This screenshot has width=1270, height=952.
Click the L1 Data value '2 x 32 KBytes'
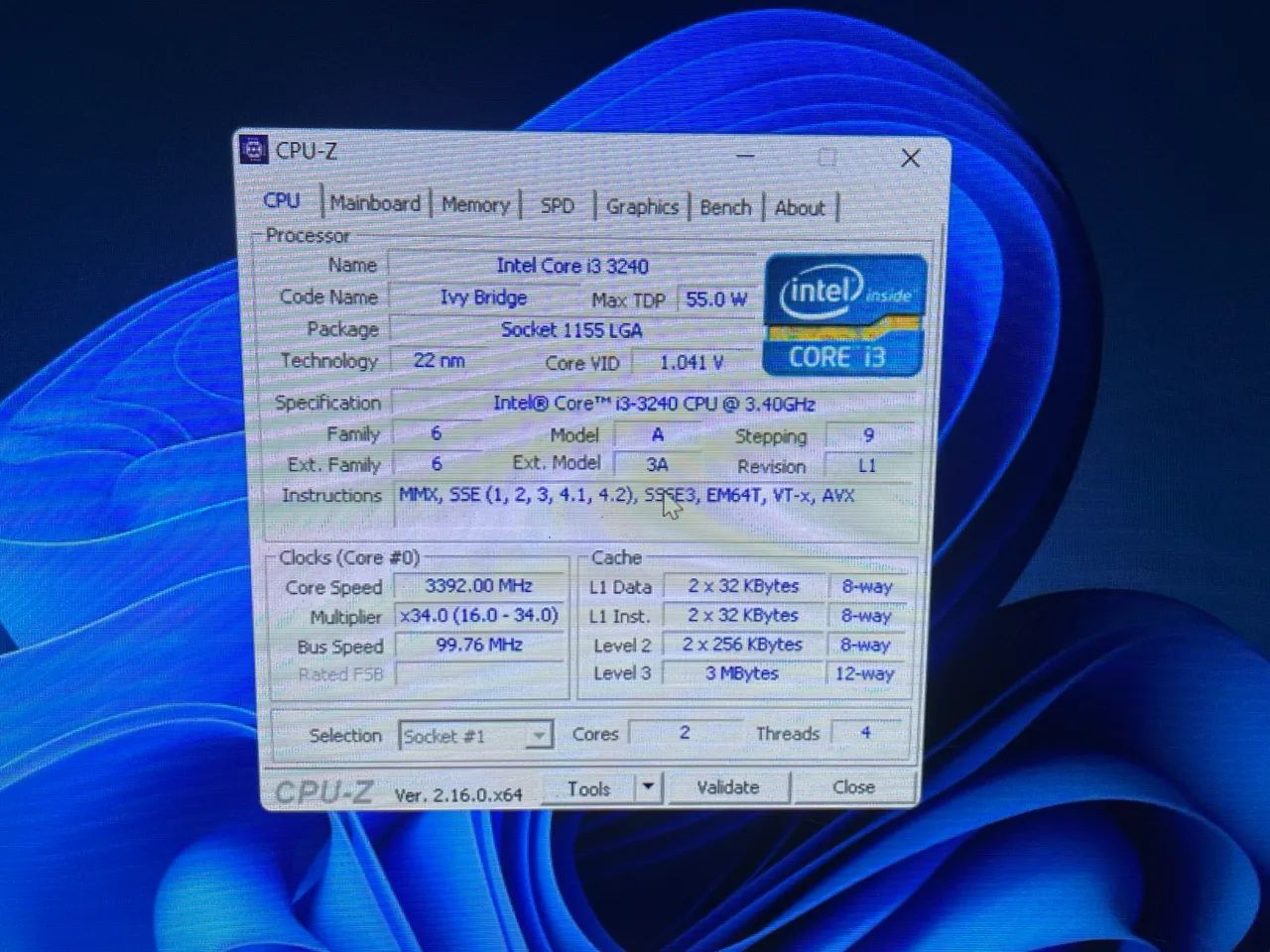tap(743, 586)
